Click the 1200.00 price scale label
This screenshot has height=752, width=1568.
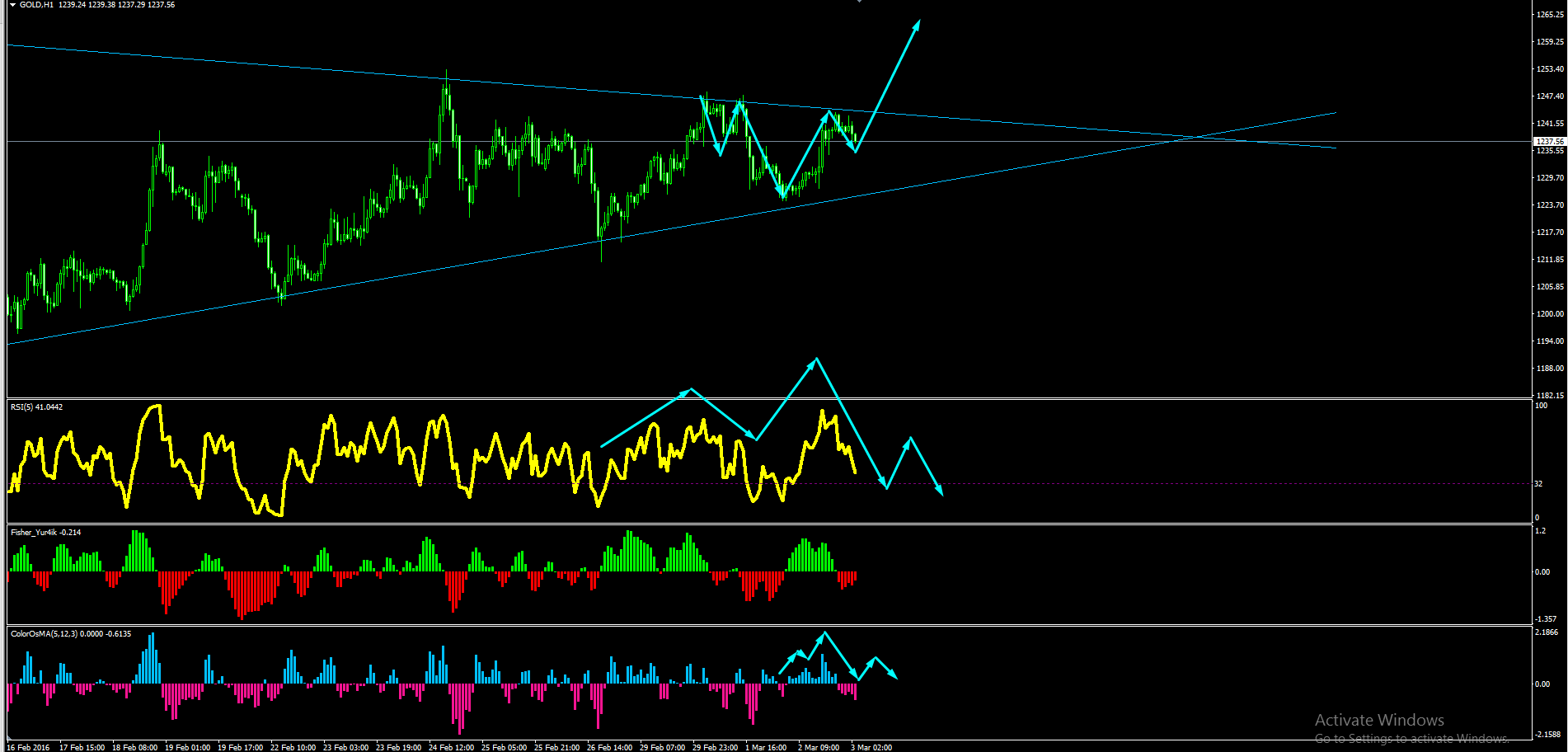pos(1550,313)
